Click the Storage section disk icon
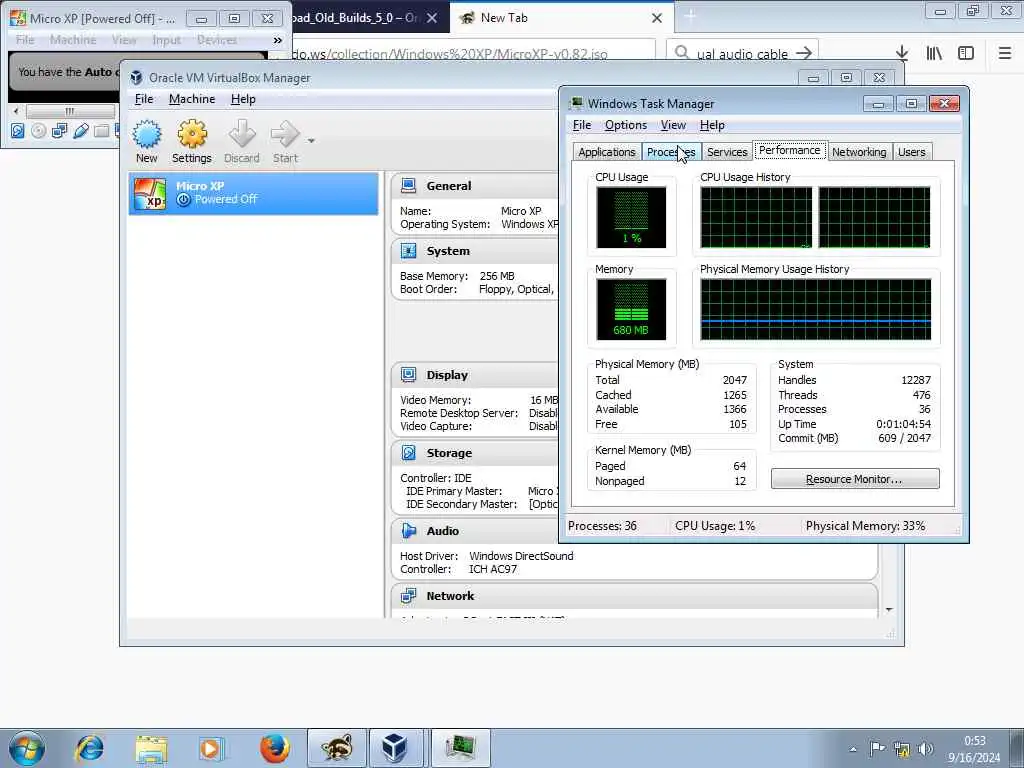The width and height of the screenshot is (1024, 768). (x=409, y=453)
